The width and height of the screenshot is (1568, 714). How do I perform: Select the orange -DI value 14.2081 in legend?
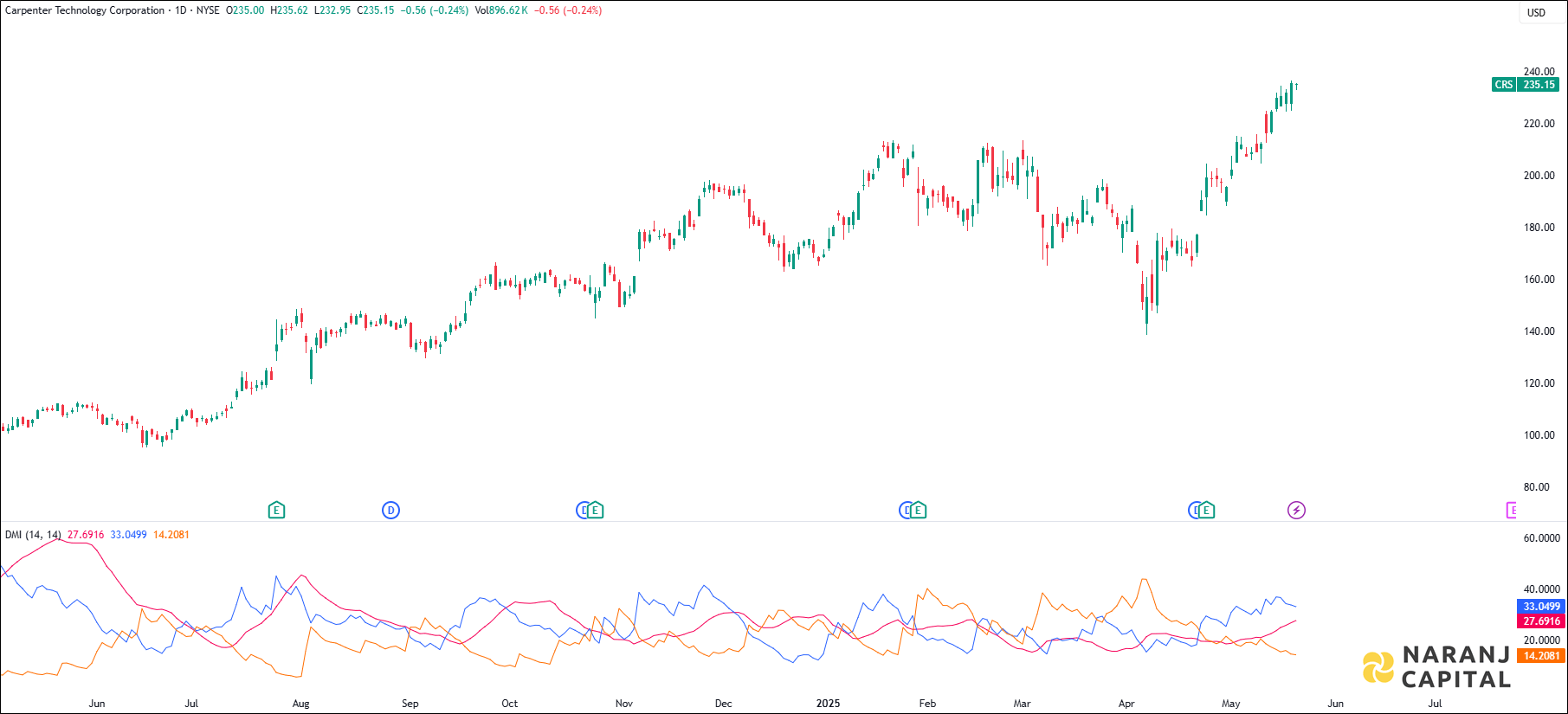coord(171,535)
